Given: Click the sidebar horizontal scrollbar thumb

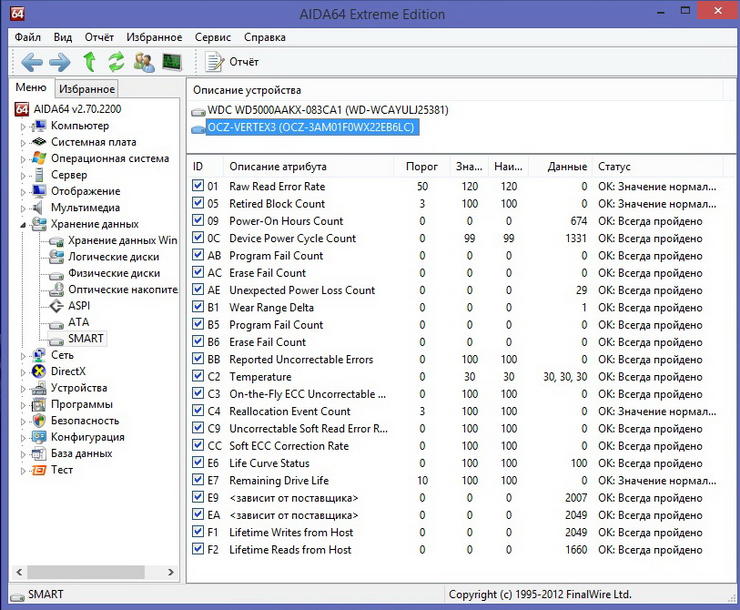Looking at the screenshot, I should tap(86, 572).
